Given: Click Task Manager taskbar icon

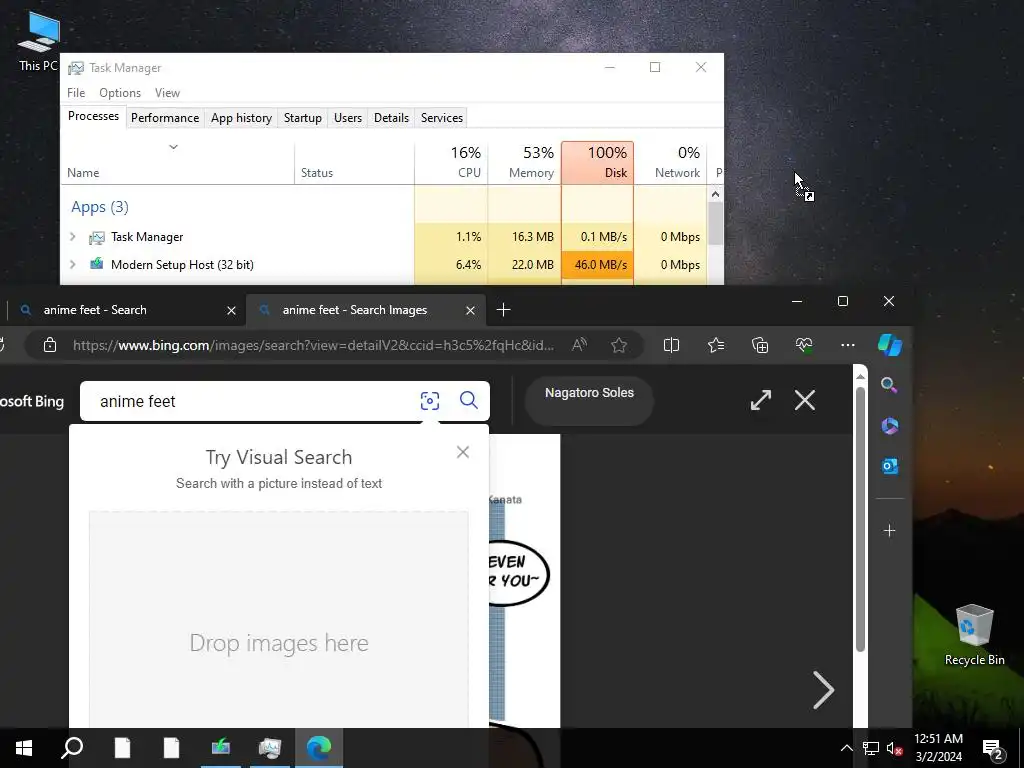Looking at the screenshot, I should click(x=270, y=748).
